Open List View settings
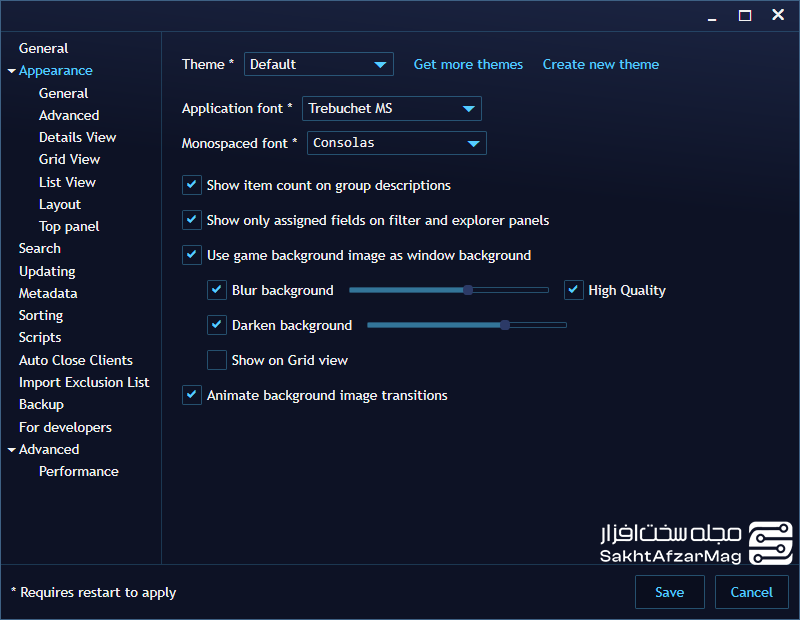 point(67,182)
